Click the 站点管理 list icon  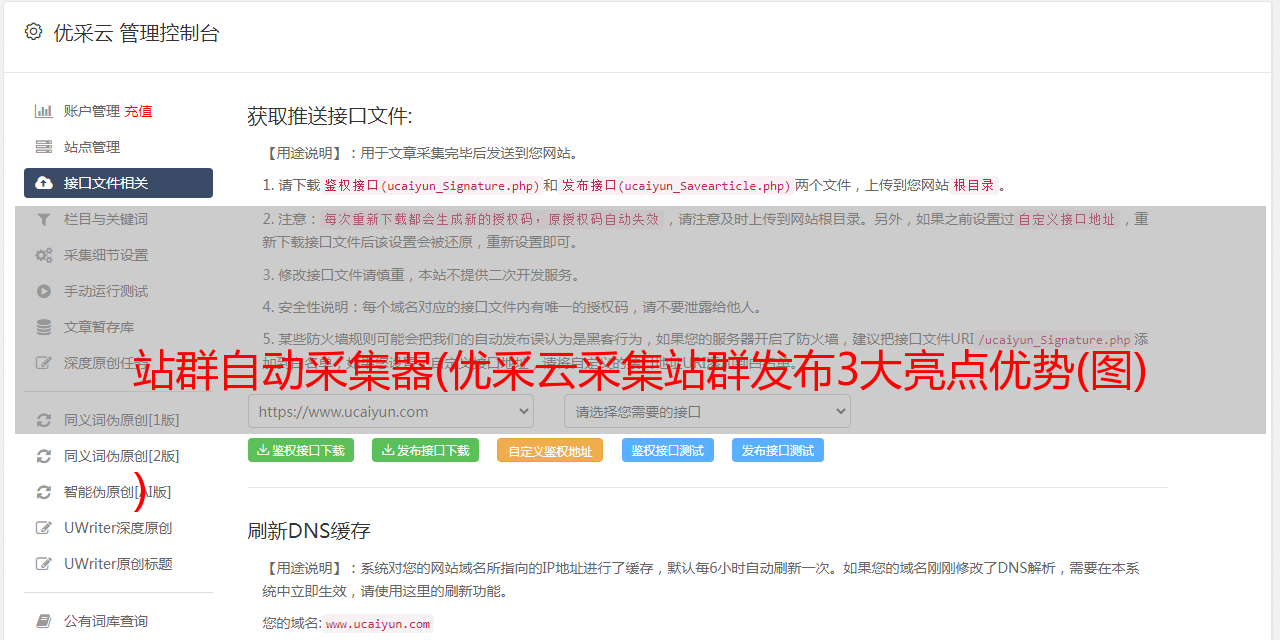point(44,147)
